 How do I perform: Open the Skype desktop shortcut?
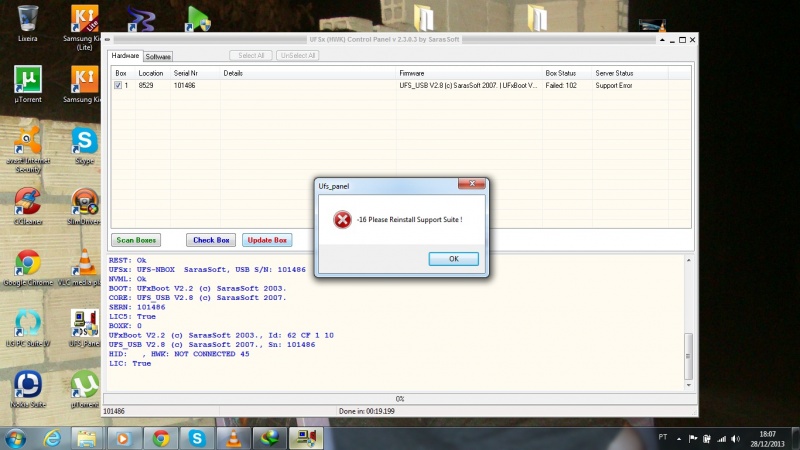pyautogui.click(x=84, y=141)
